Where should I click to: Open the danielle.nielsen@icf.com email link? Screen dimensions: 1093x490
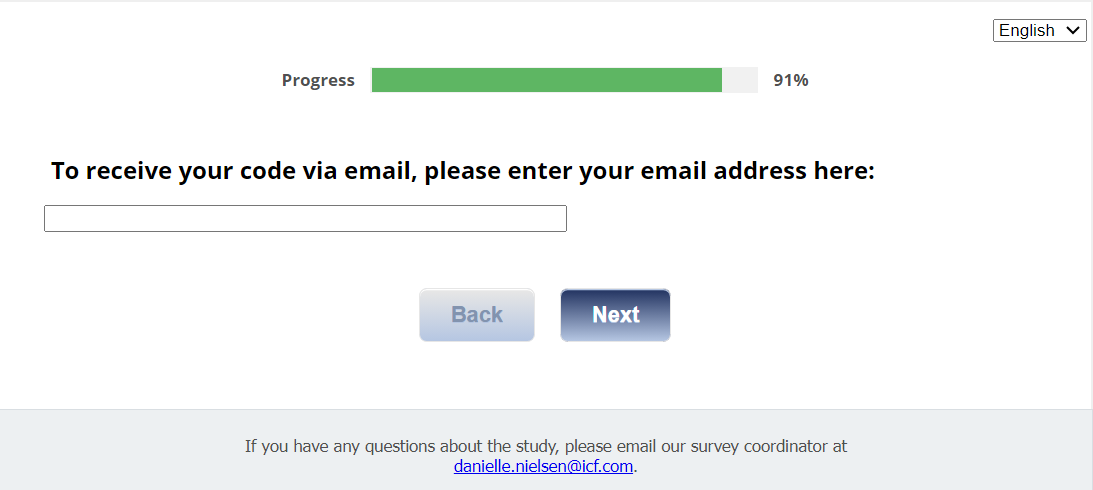click(x=543, y=466)
